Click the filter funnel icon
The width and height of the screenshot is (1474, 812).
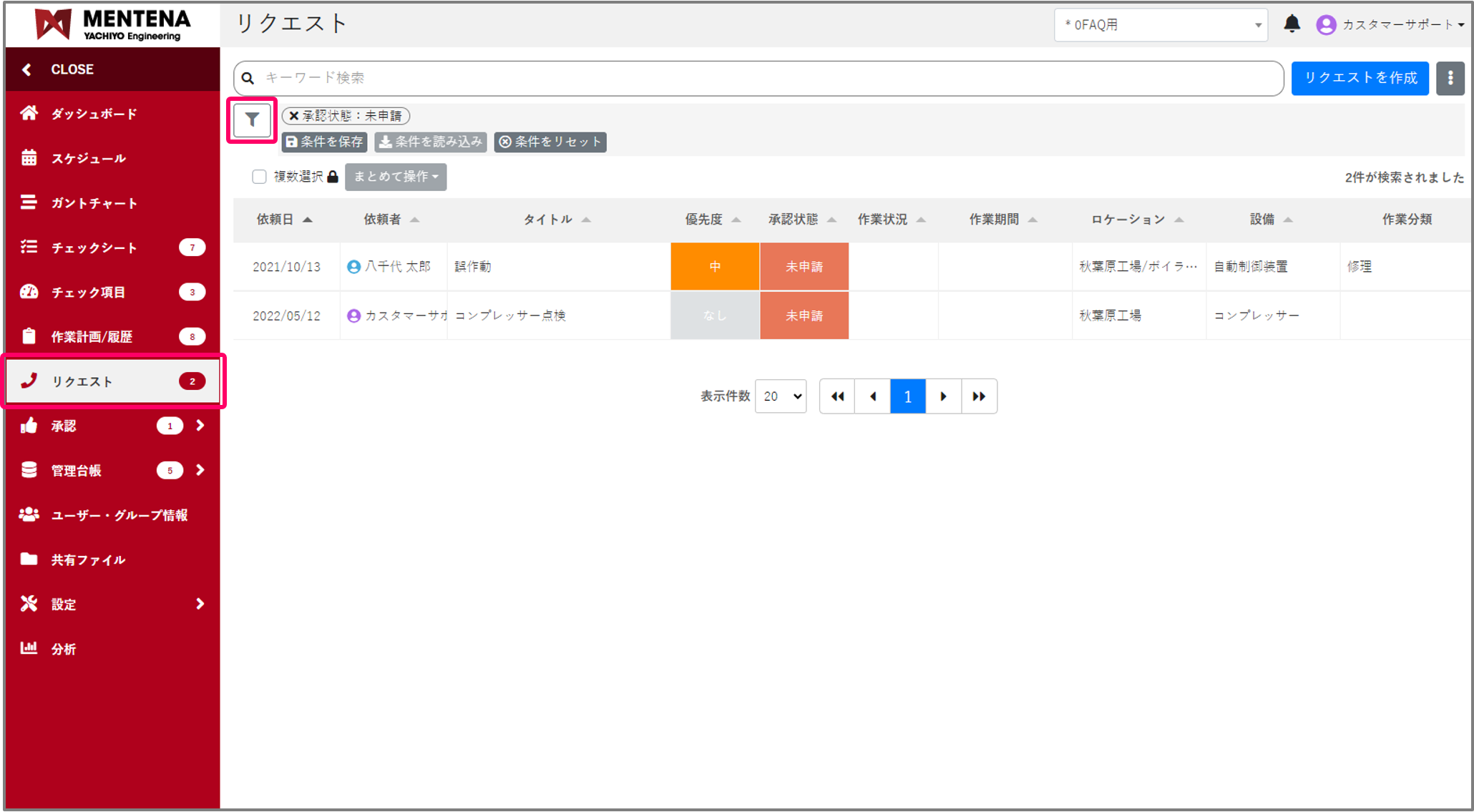pos(252,120)
